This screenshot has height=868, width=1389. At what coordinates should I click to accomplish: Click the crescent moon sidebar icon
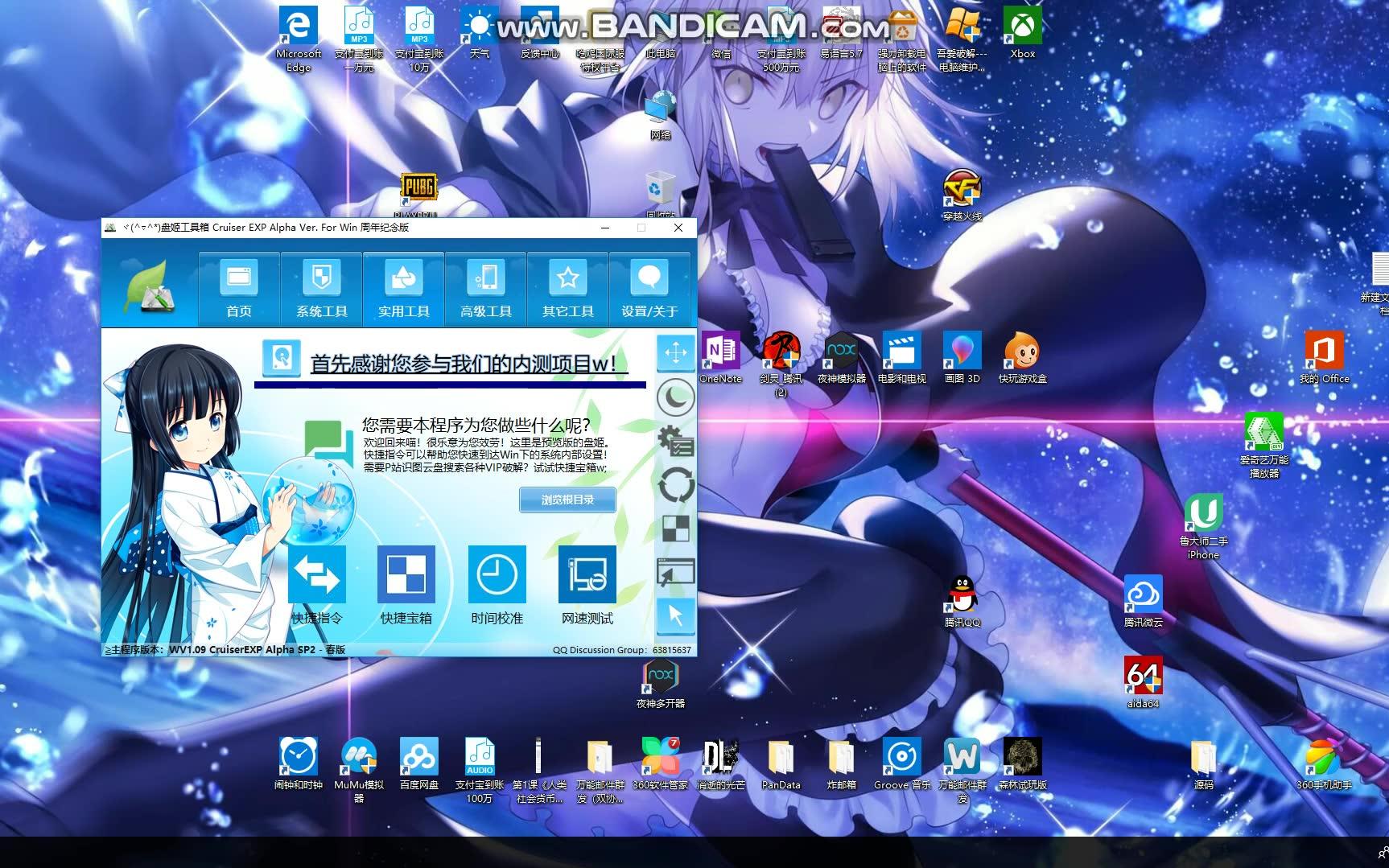click(x=676, y=397)
